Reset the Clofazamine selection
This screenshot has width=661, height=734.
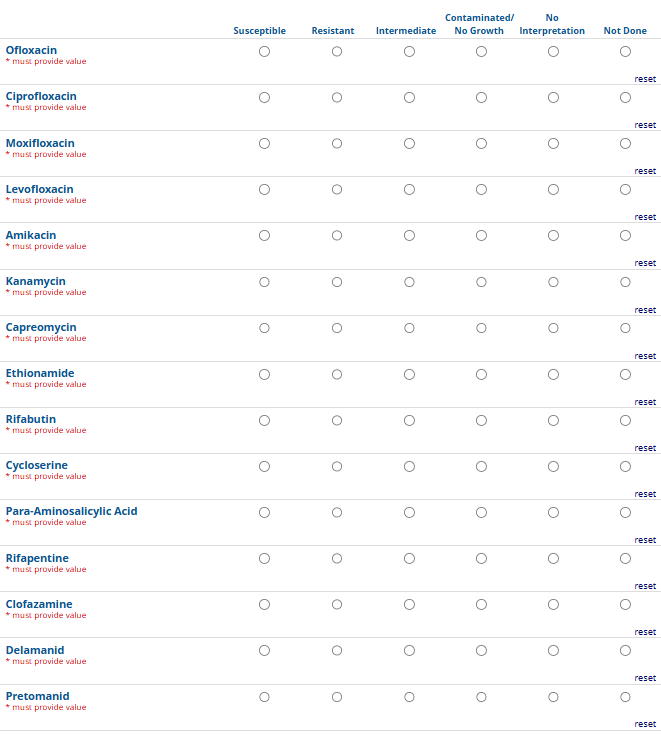[645, 632]
